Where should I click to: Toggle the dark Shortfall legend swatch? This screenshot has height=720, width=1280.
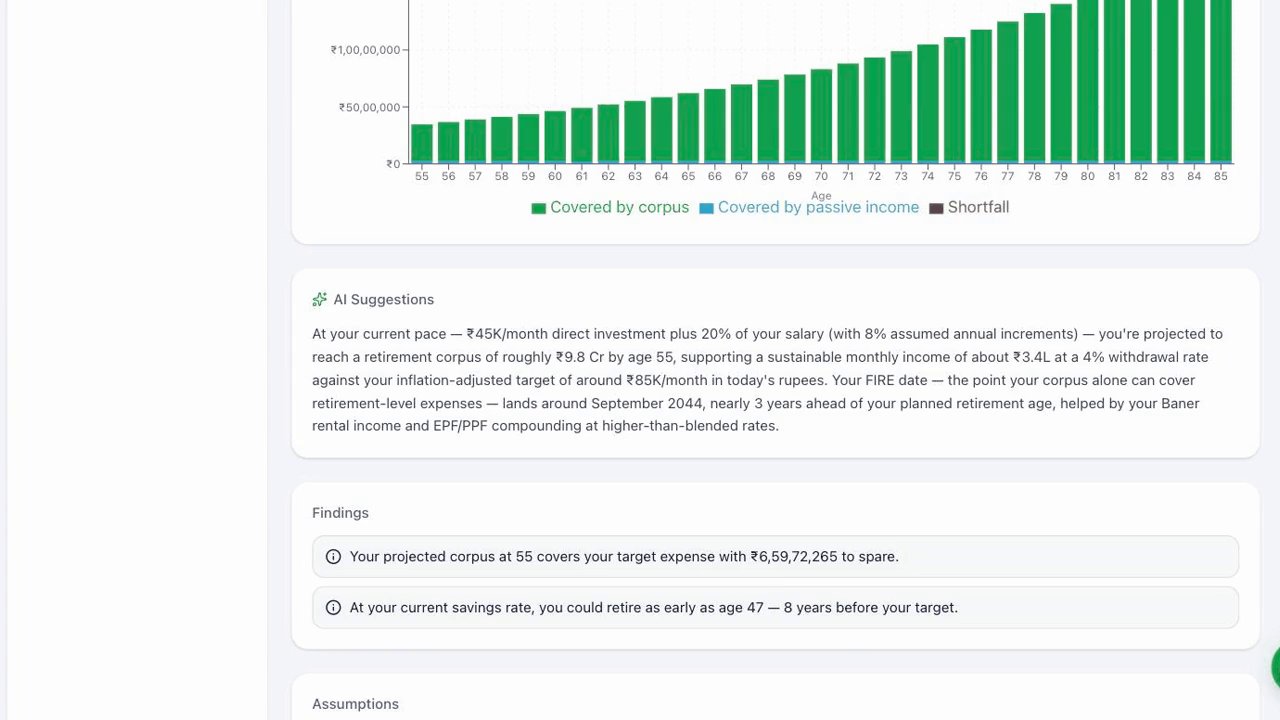coord(937,208)
